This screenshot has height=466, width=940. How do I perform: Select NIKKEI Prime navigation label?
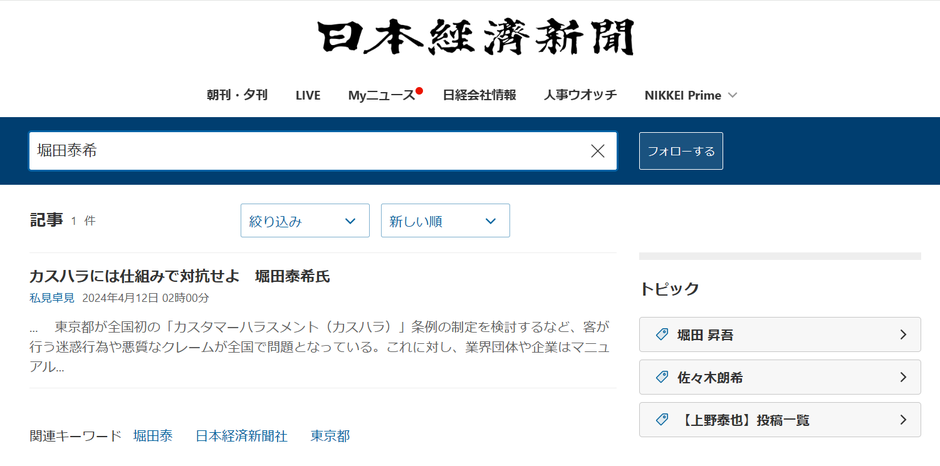tap(683, 95)
